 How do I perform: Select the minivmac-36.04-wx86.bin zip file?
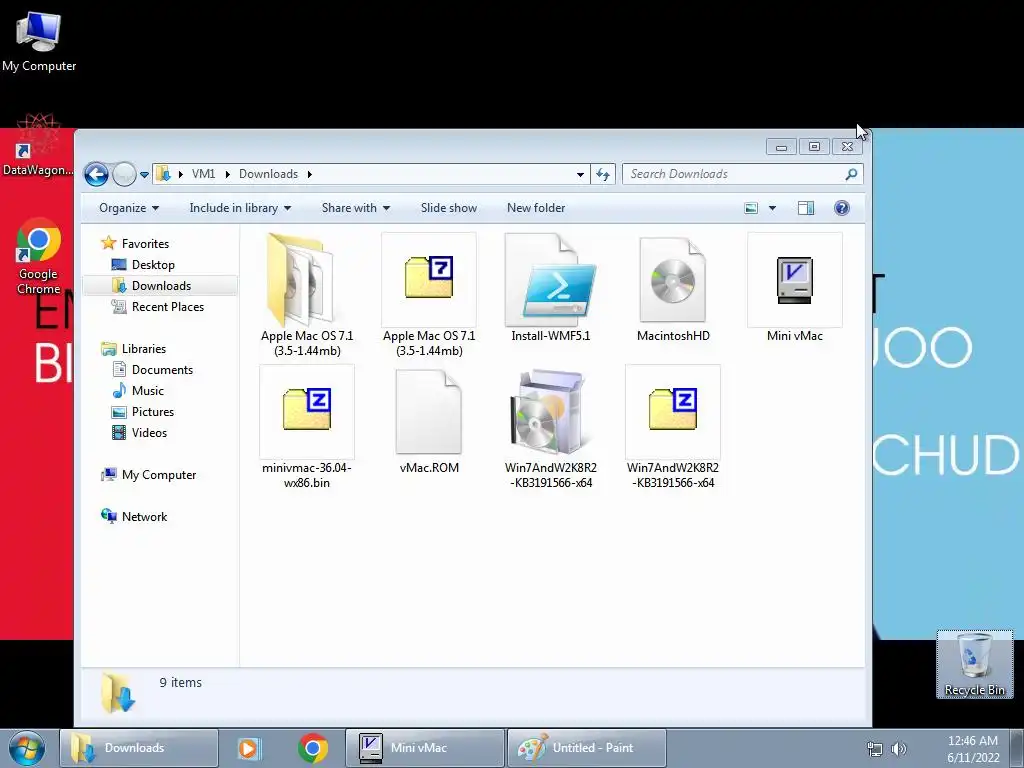coord(307,427)
